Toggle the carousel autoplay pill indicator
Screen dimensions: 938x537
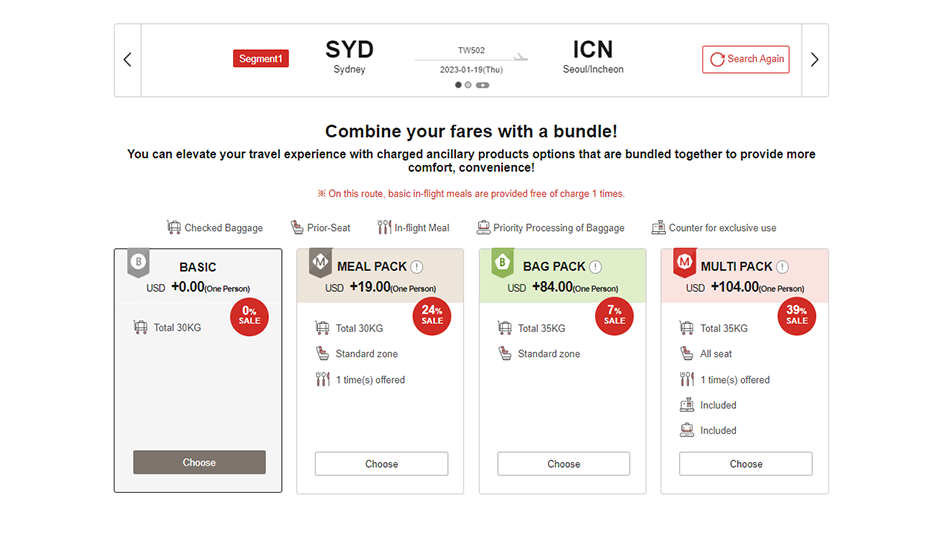point(482,85)
